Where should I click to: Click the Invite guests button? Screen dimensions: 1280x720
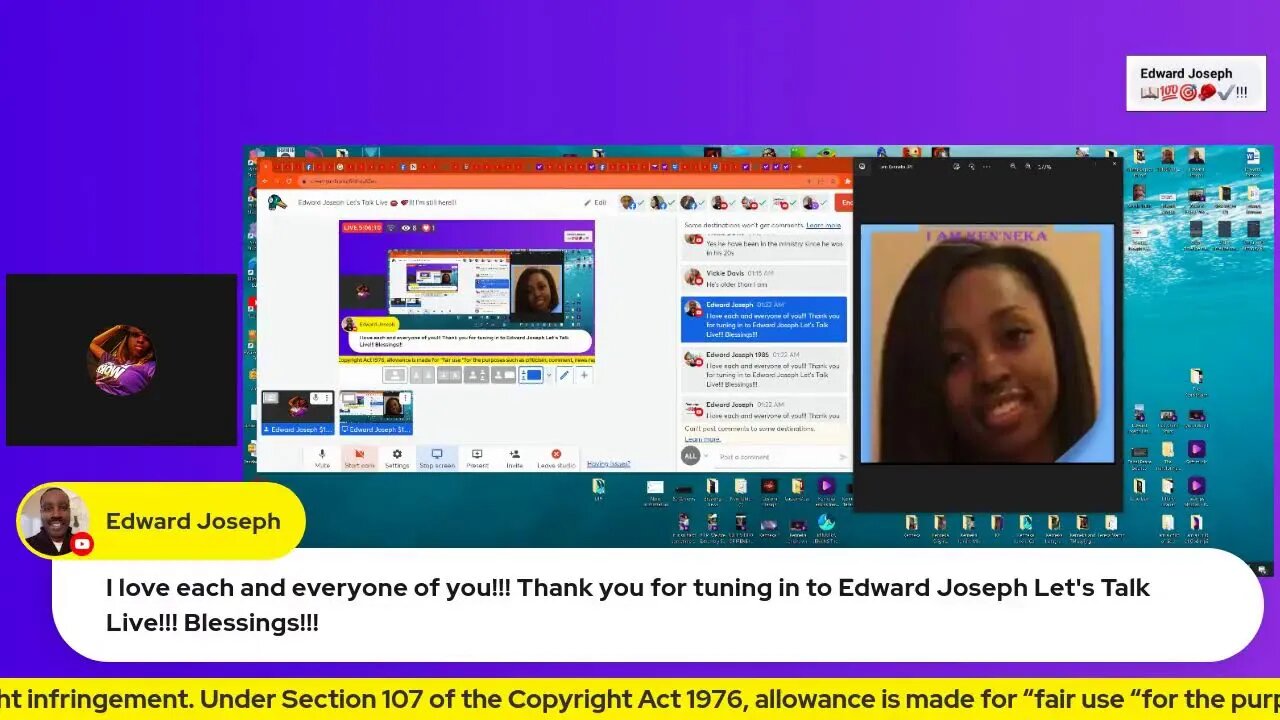[514, 458]
